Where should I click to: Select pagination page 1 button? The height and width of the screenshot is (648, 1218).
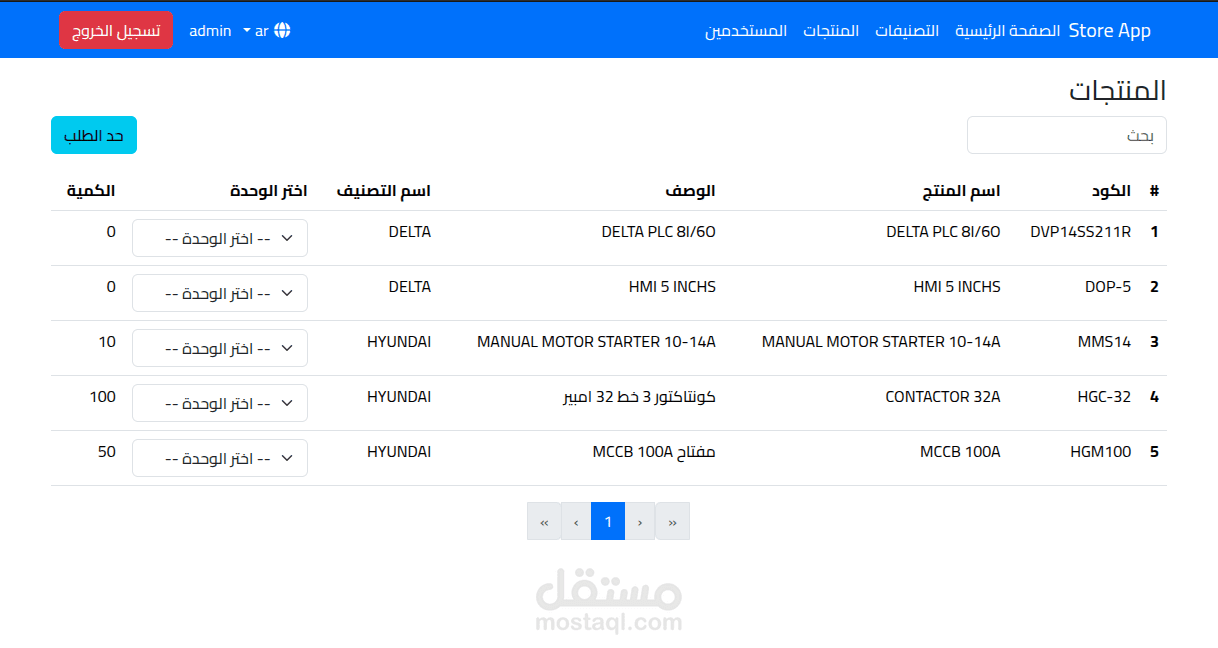pyautogui.click(x=608, y=521)
